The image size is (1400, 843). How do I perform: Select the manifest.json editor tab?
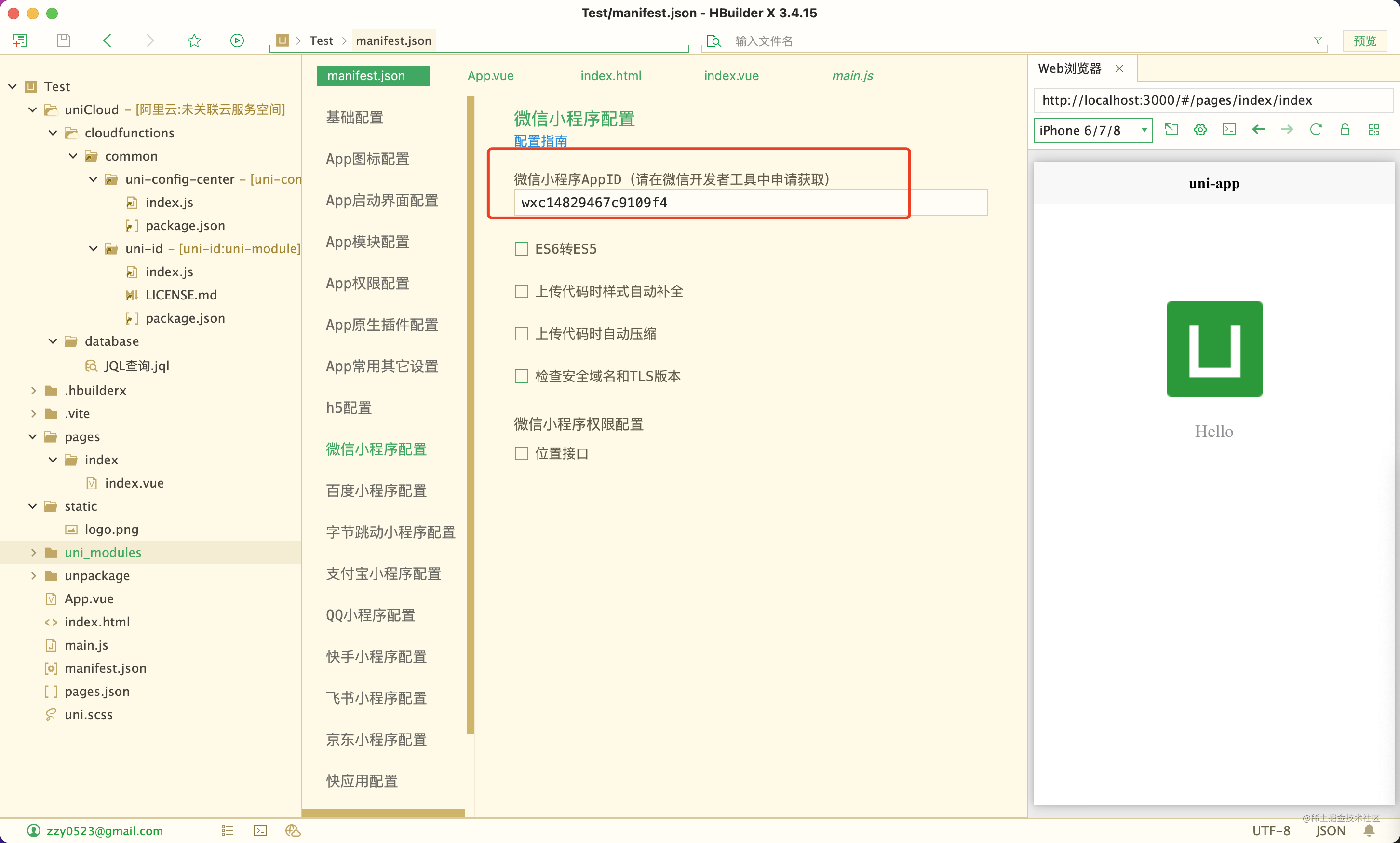pos(373,76)
